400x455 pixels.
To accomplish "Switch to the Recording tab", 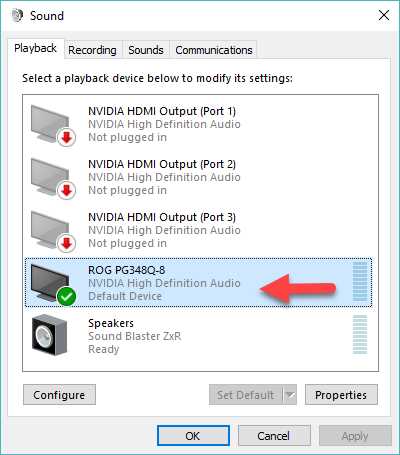I will (x=92, y=50).
